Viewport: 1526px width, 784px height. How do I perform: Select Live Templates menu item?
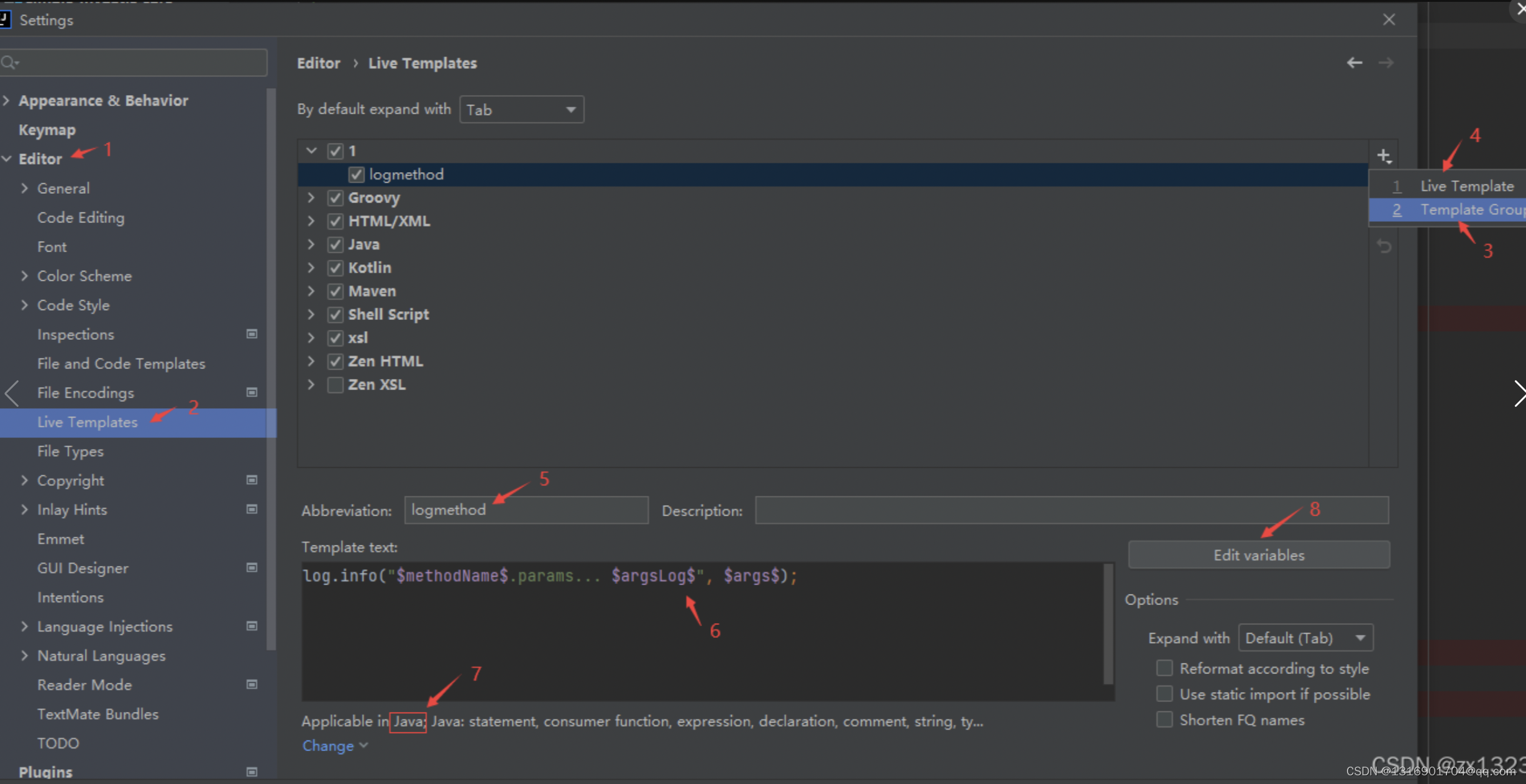89,421
